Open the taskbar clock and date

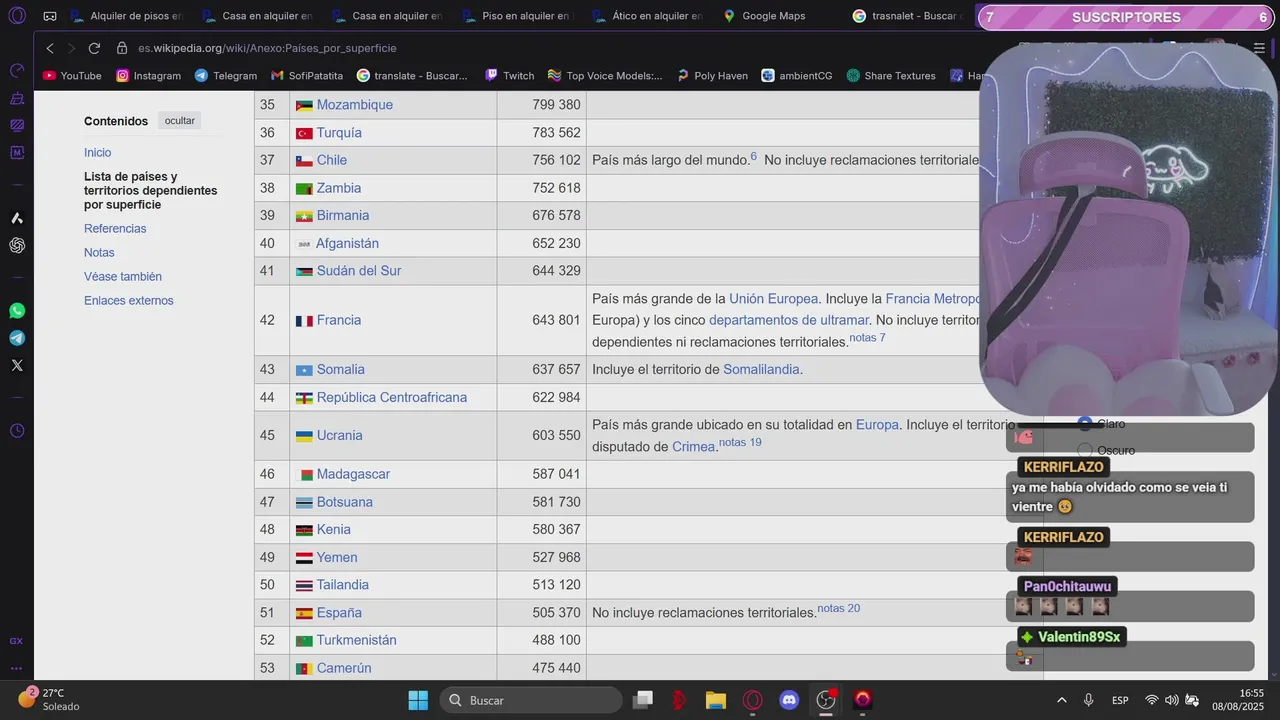click(x=1238, y=700)
